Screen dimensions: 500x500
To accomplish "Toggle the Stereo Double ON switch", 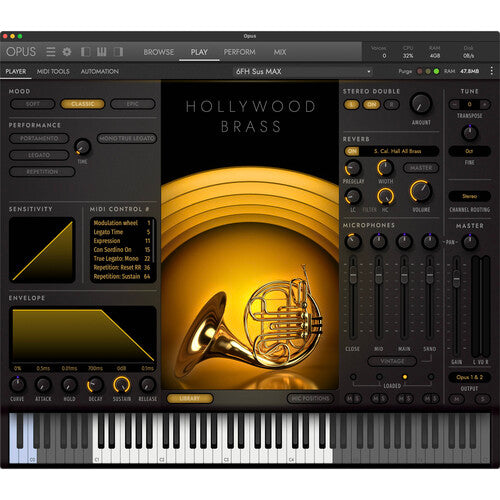I will (x=371, y=105).
